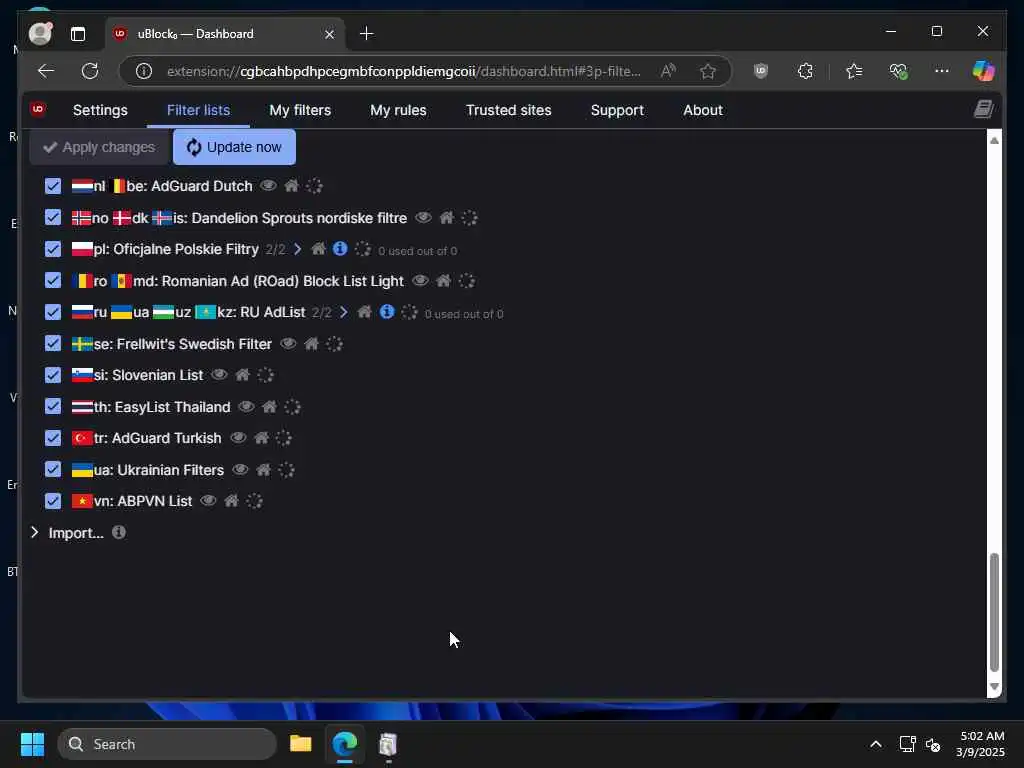Click Apply changes button
Screen dimensions: 1024x768
(x=99, y=147)
